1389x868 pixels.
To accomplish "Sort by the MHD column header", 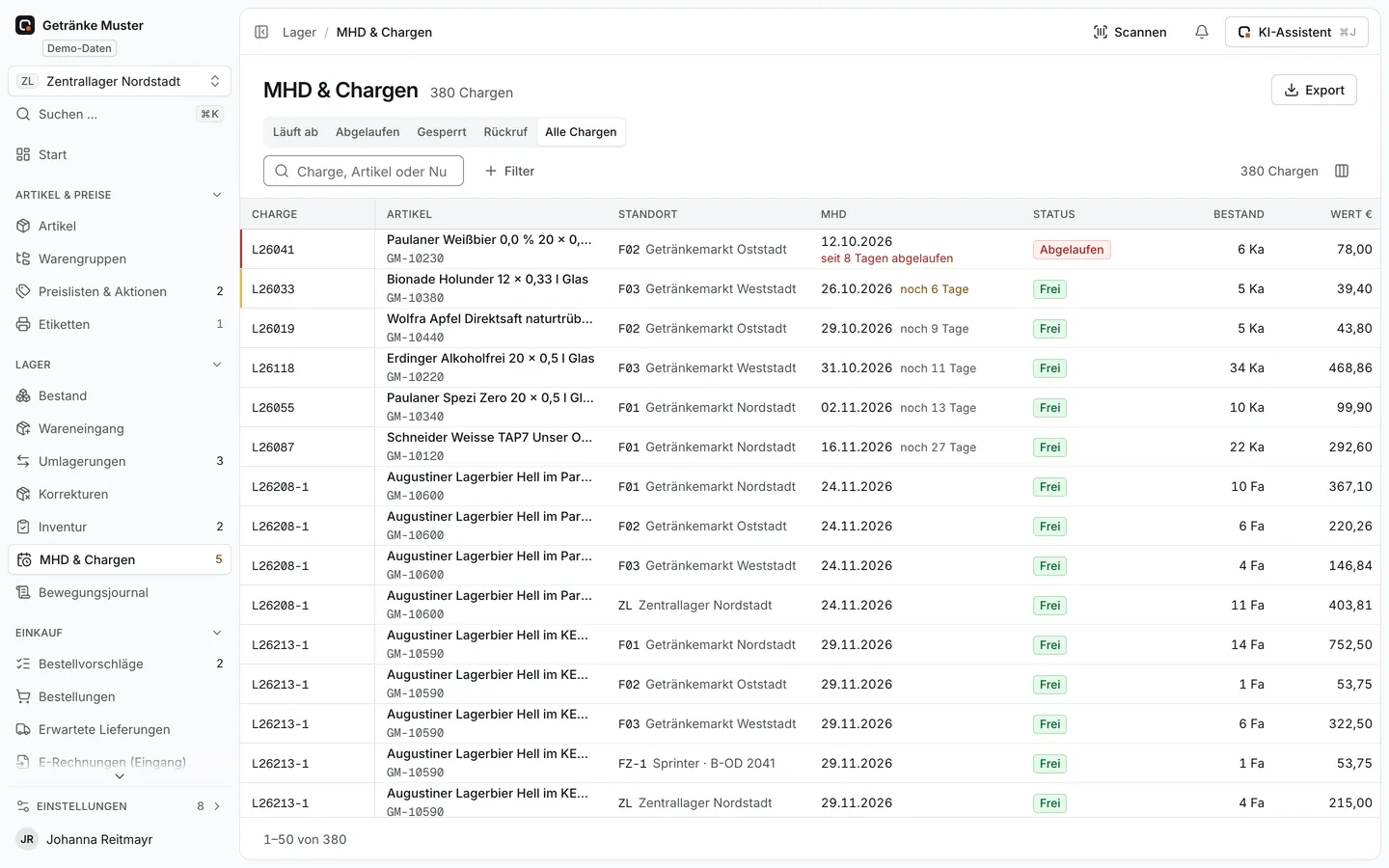I will [833, 214].
